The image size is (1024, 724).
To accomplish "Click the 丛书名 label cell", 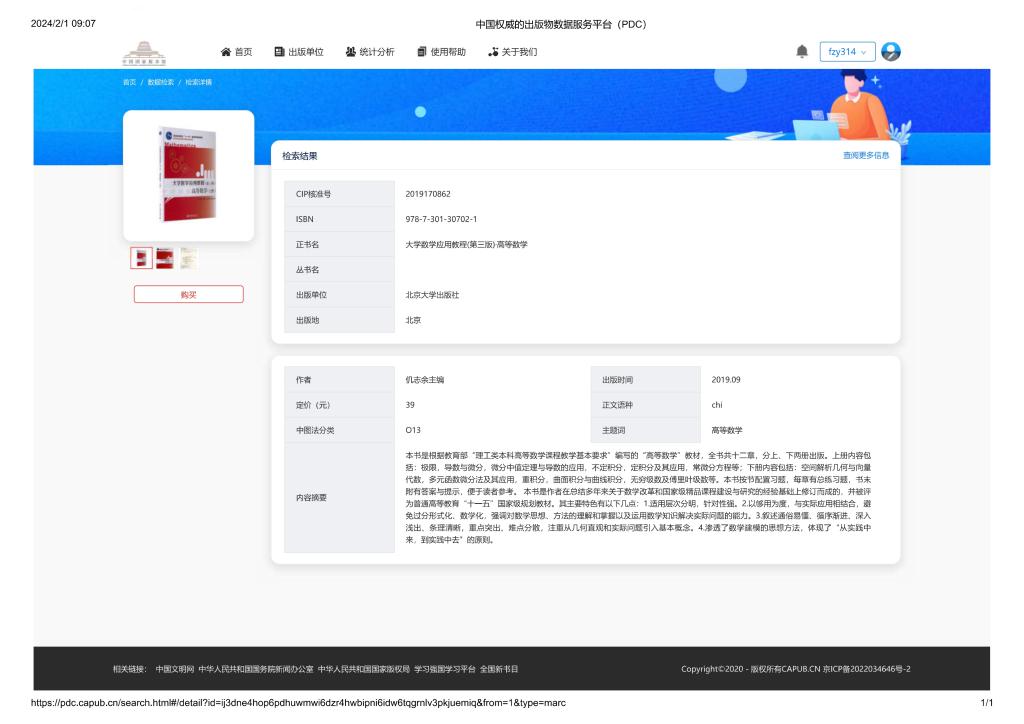I will [x=340, y=270].
